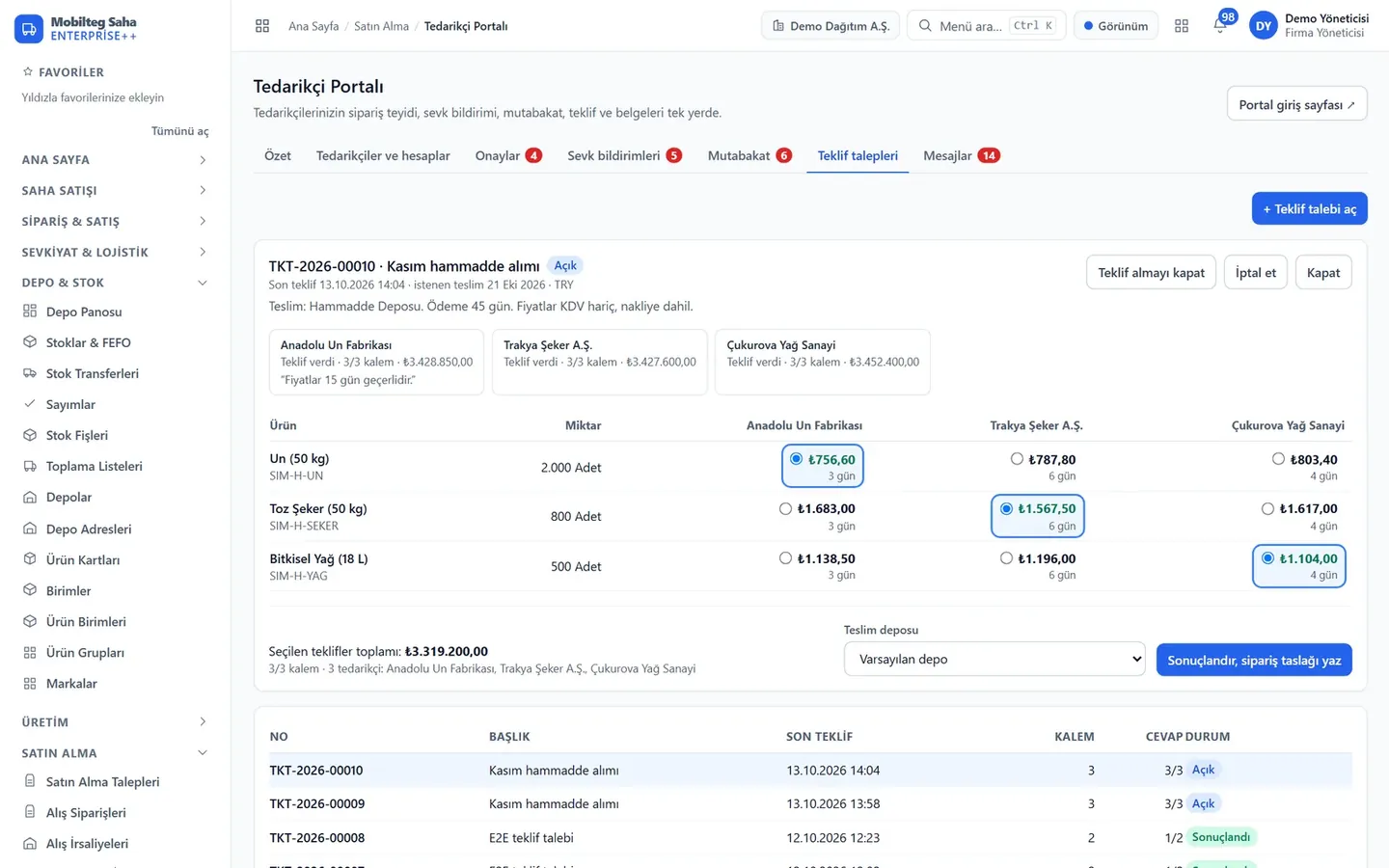Select Çukurova offer ₺803,40 for Un
1389x868 pixels.
[1278, 459]
